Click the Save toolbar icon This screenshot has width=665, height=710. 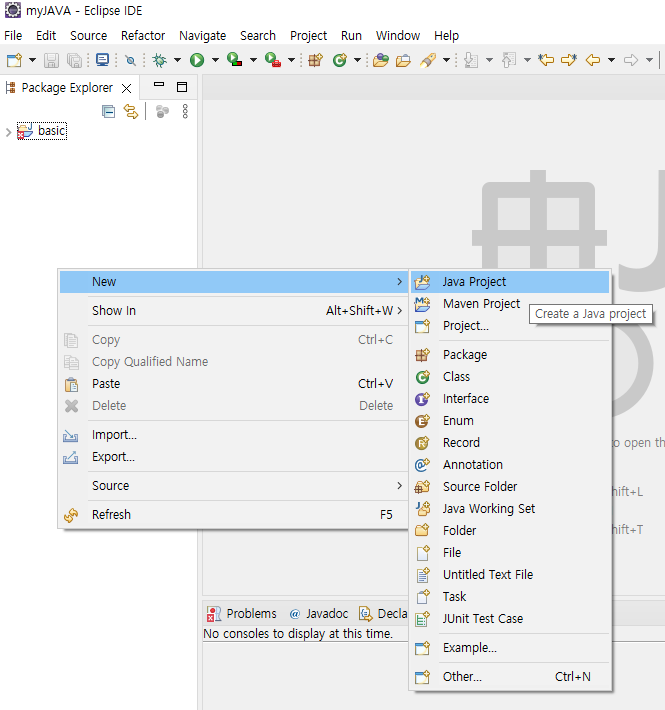coord(51,60)
